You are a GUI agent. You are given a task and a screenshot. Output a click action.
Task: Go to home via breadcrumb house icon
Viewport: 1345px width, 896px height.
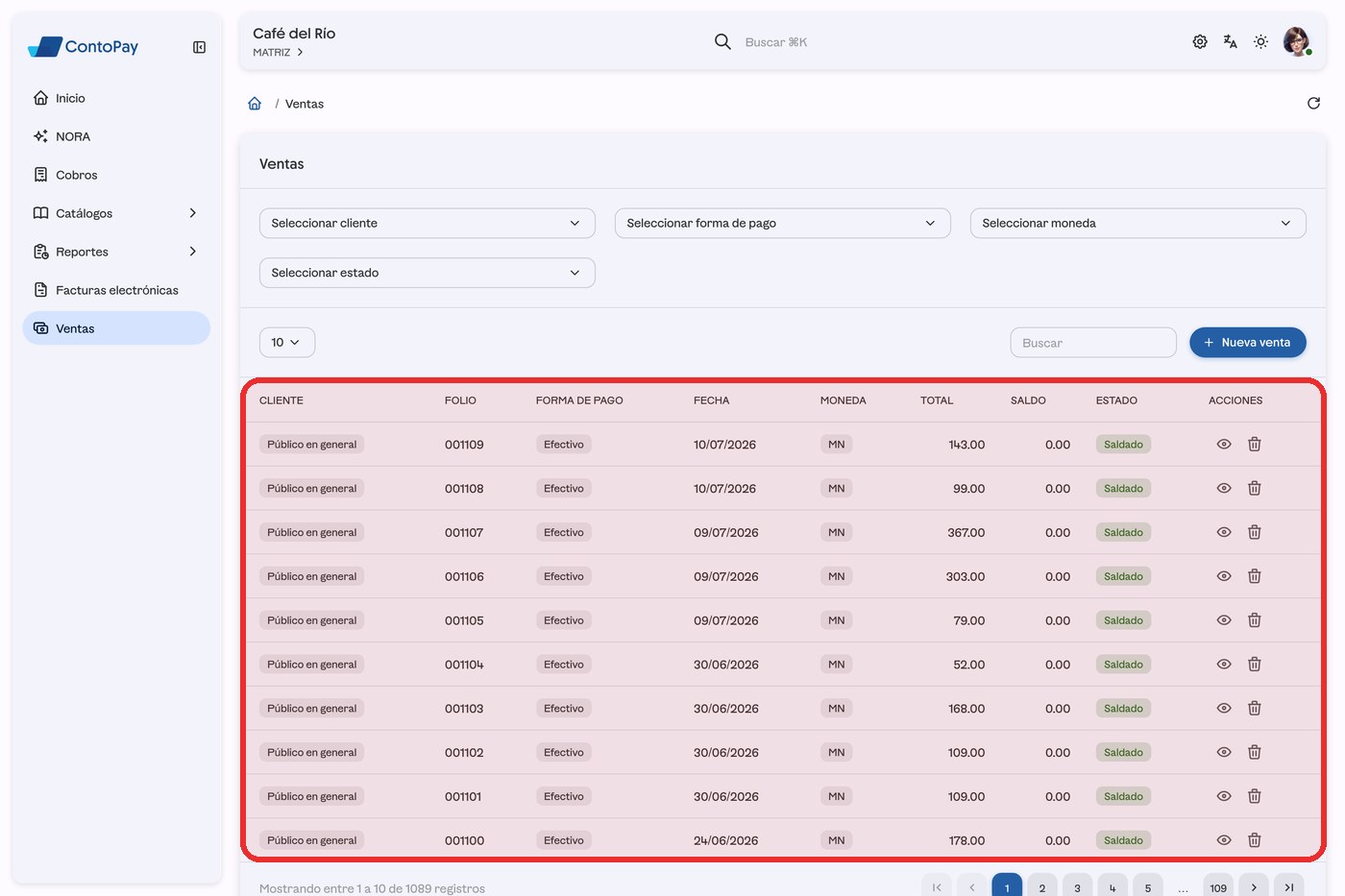(x=255, y=104)
